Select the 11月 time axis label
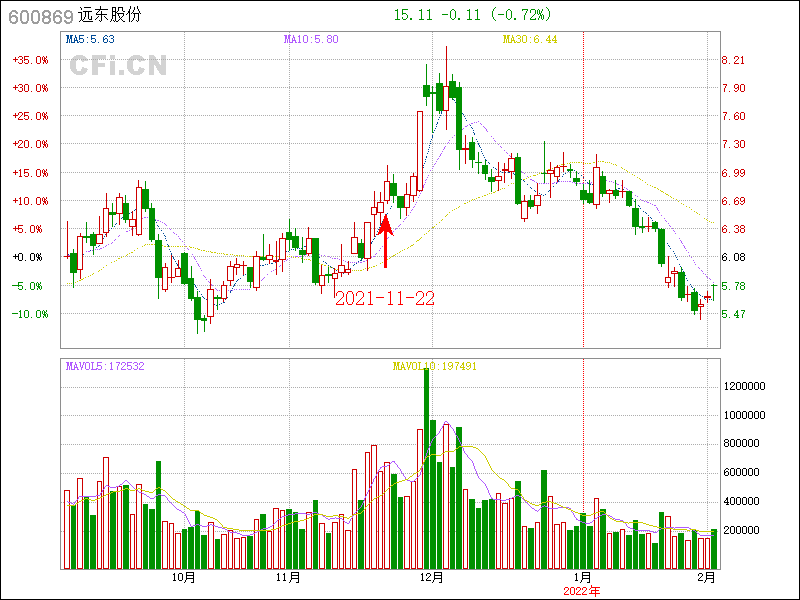This screenshot has width=800, height=600. tap(287, 577)
